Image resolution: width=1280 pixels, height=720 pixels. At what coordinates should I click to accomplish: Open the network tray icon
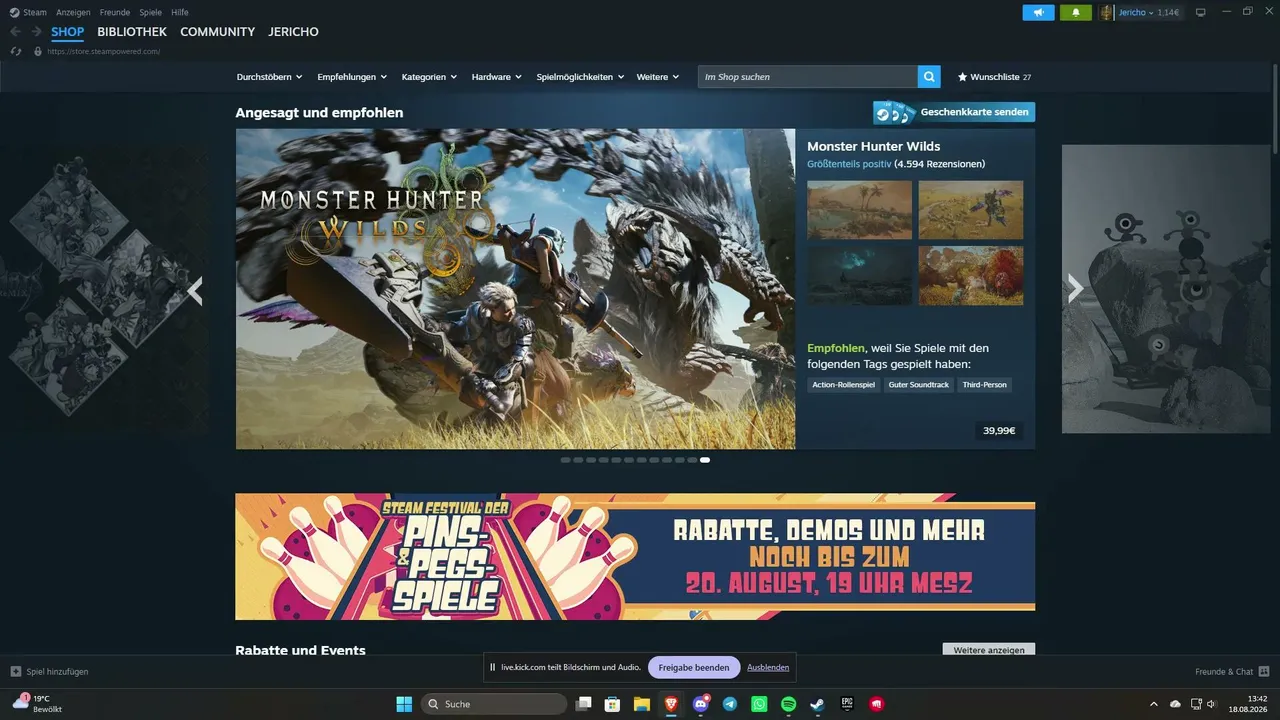1196,704
